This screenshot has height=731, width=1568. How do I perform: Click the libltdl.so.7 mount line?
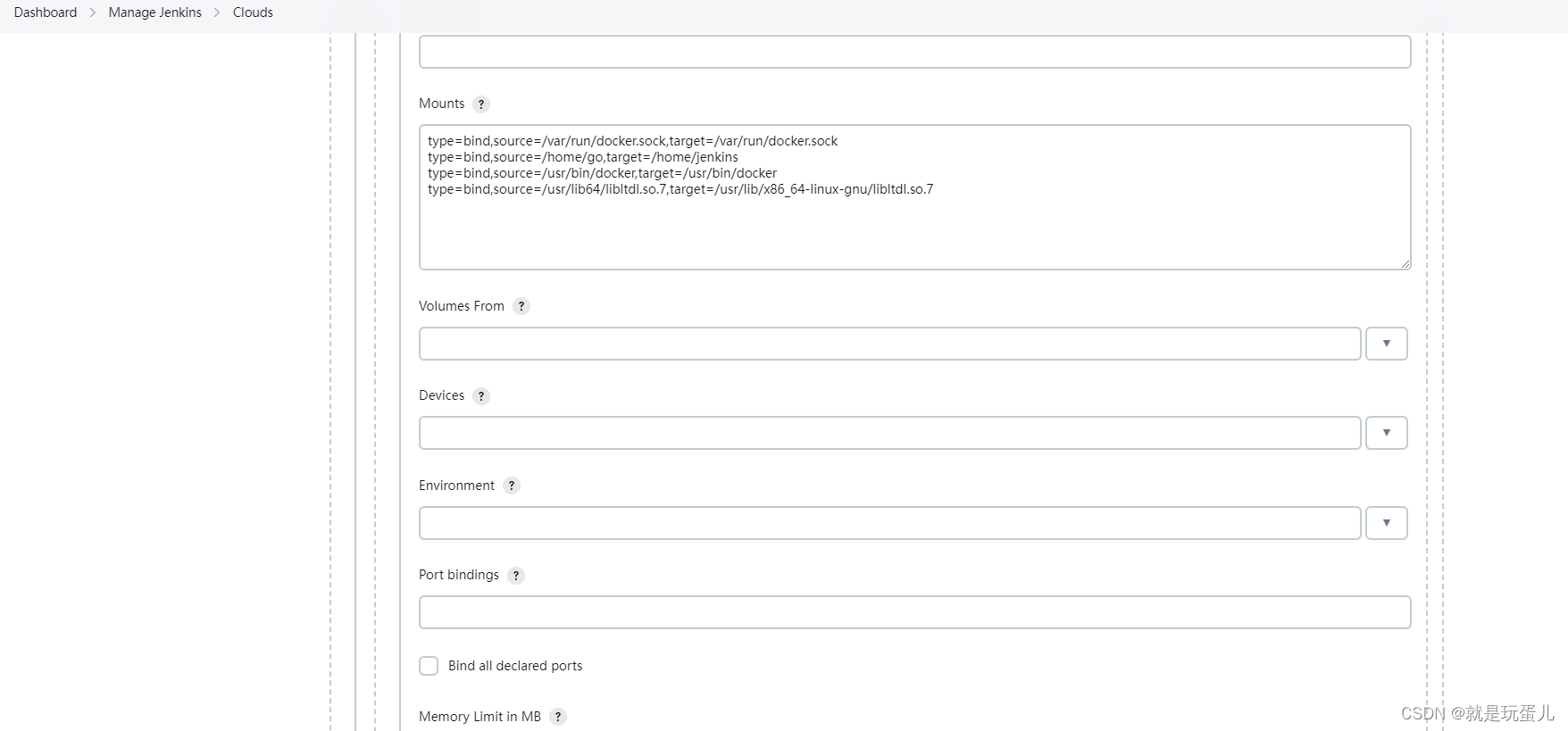[x=680, y=189]
